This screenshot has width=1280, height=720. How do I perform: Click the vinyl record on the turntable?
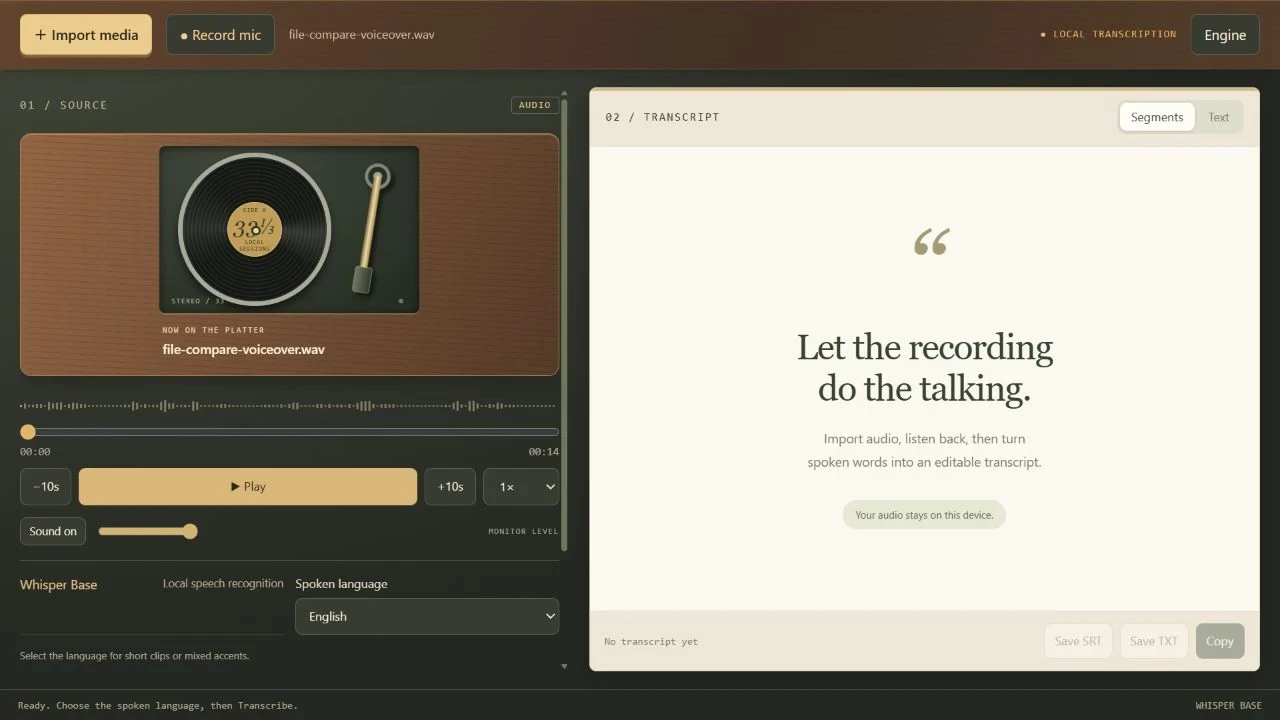255,229
